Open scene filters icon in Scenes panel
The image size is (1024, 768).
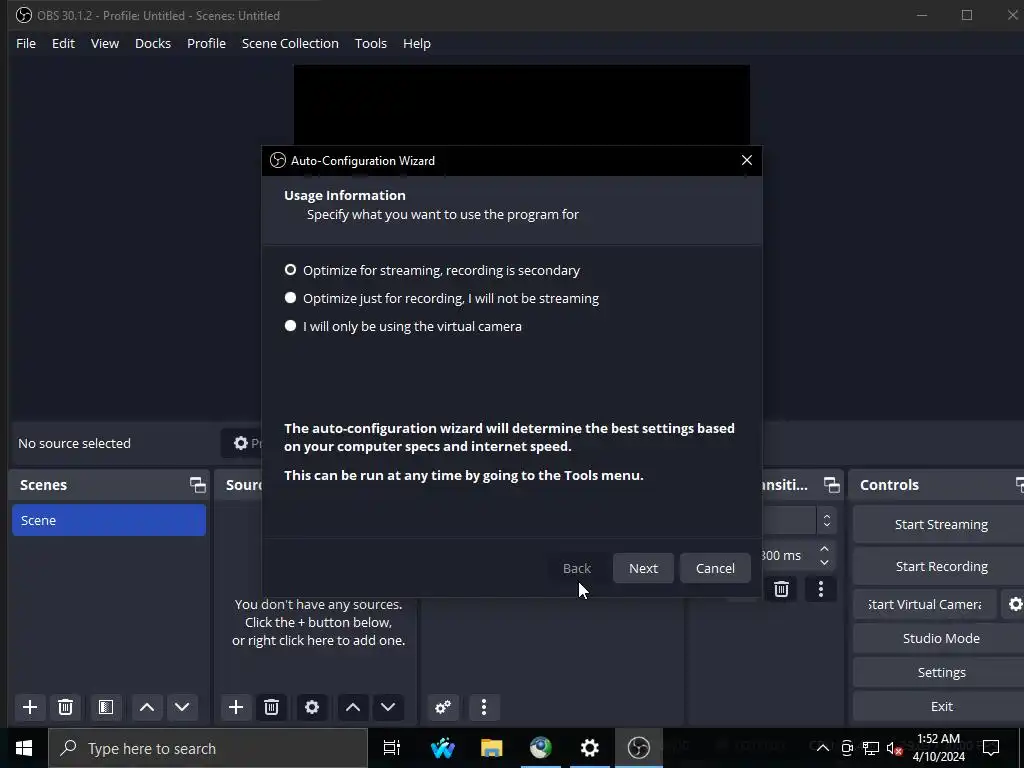pyautogui.click(x=106, y=707)
